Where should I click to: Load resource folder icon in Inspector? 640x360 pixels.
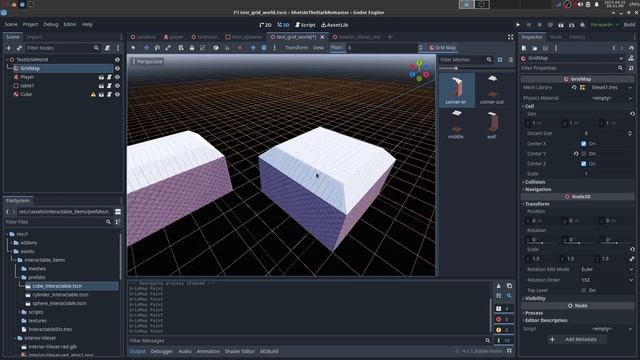[535, 48]
